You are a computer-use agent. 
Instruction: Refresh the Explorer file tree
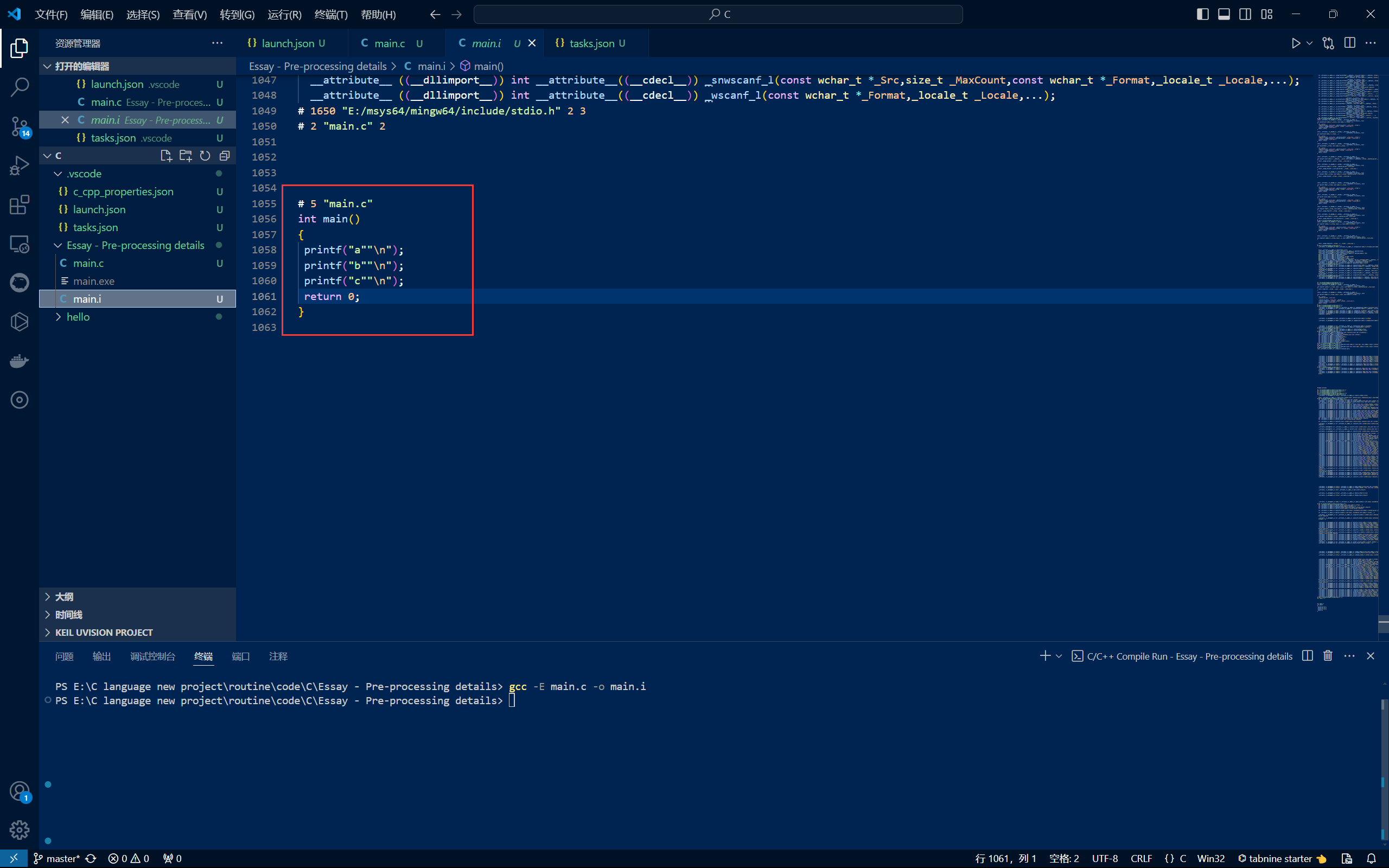point(205,156)
